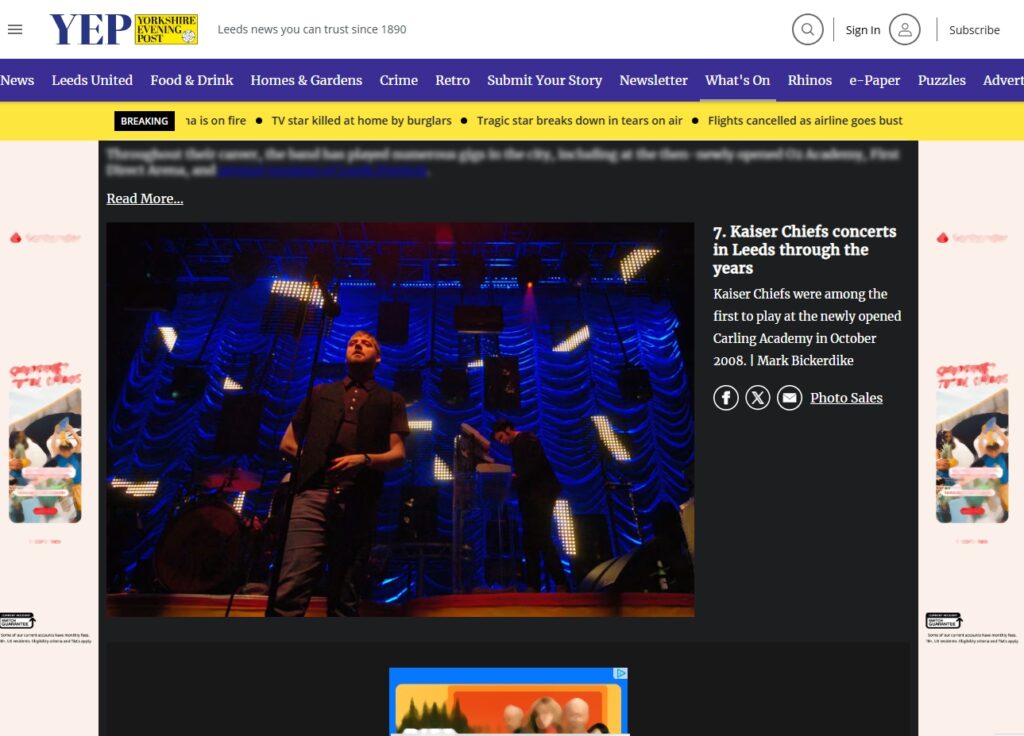Go to the What's On tab
This screenshot has width=1024, height=736.
pyautogui.click(x=737, y=80)
